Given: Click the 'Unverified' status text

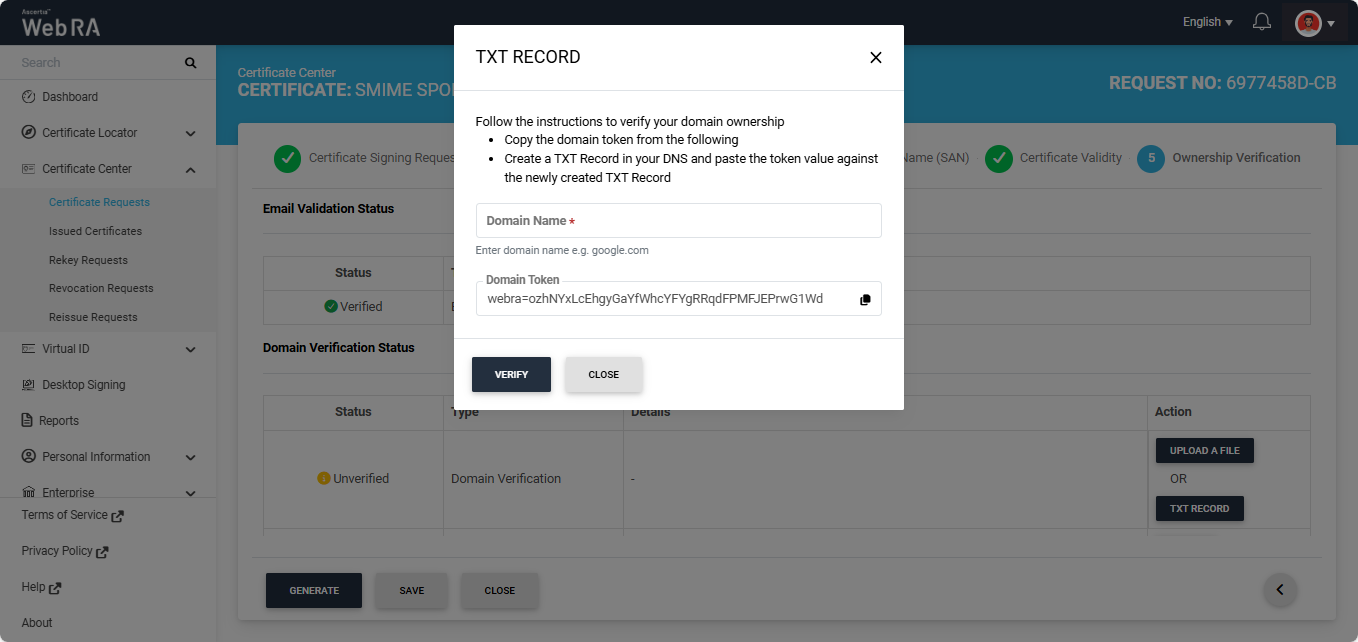Looking at the screenshot, I should 361,479.
